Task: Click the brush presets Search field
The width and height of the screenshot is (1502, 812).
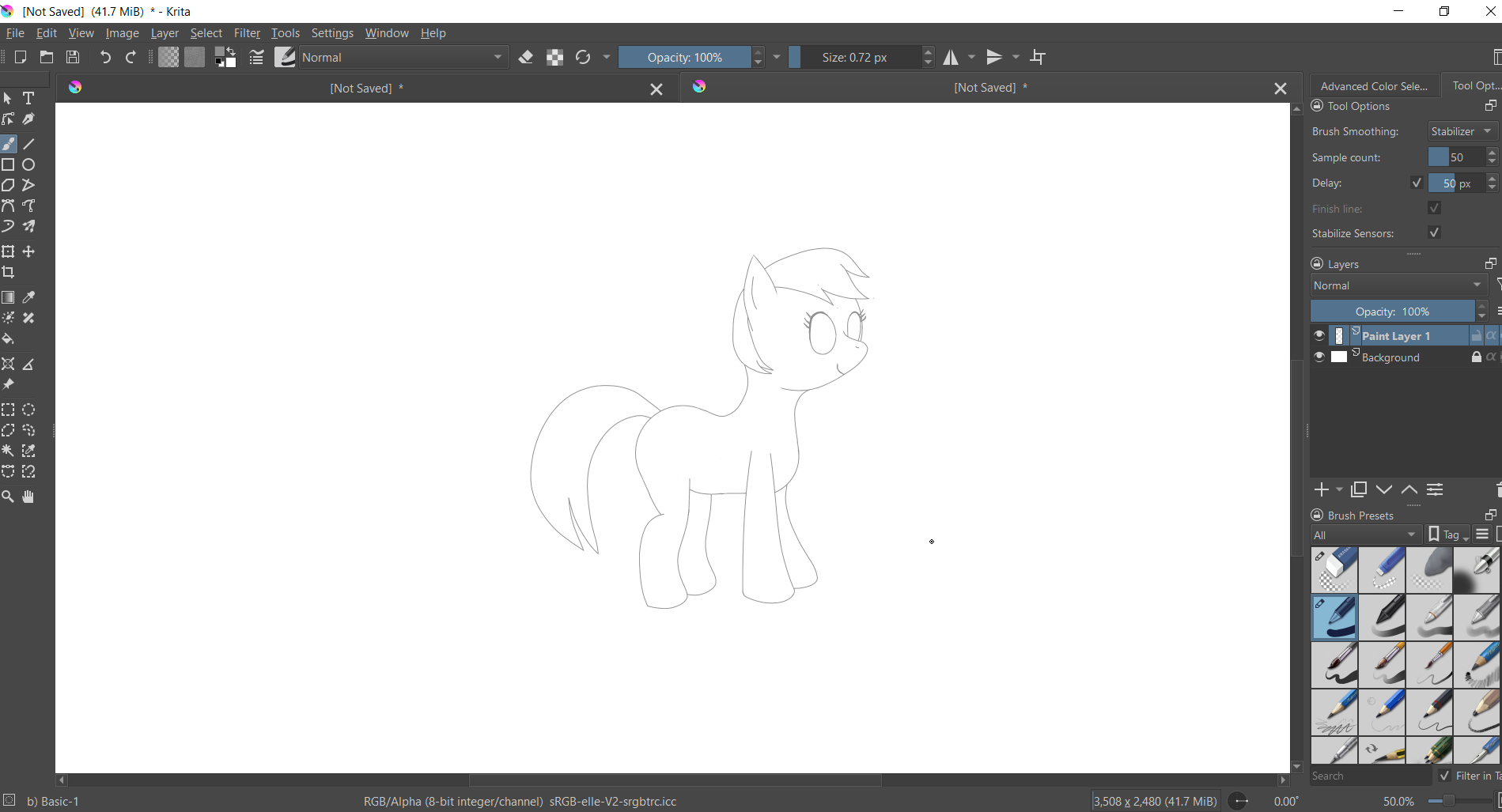Action: click(x=1370, y=776)
